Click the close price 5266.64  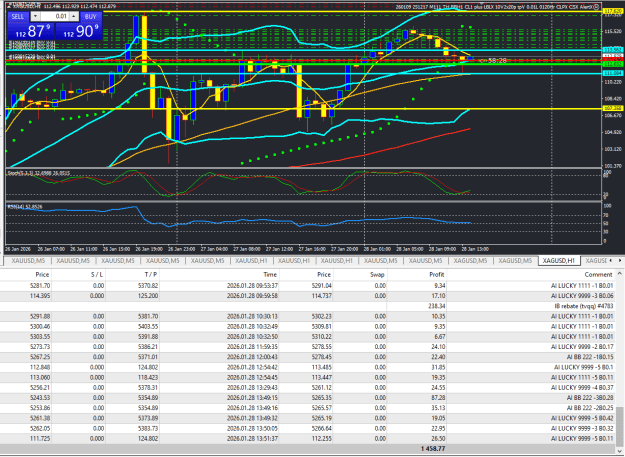coord(322,428)
